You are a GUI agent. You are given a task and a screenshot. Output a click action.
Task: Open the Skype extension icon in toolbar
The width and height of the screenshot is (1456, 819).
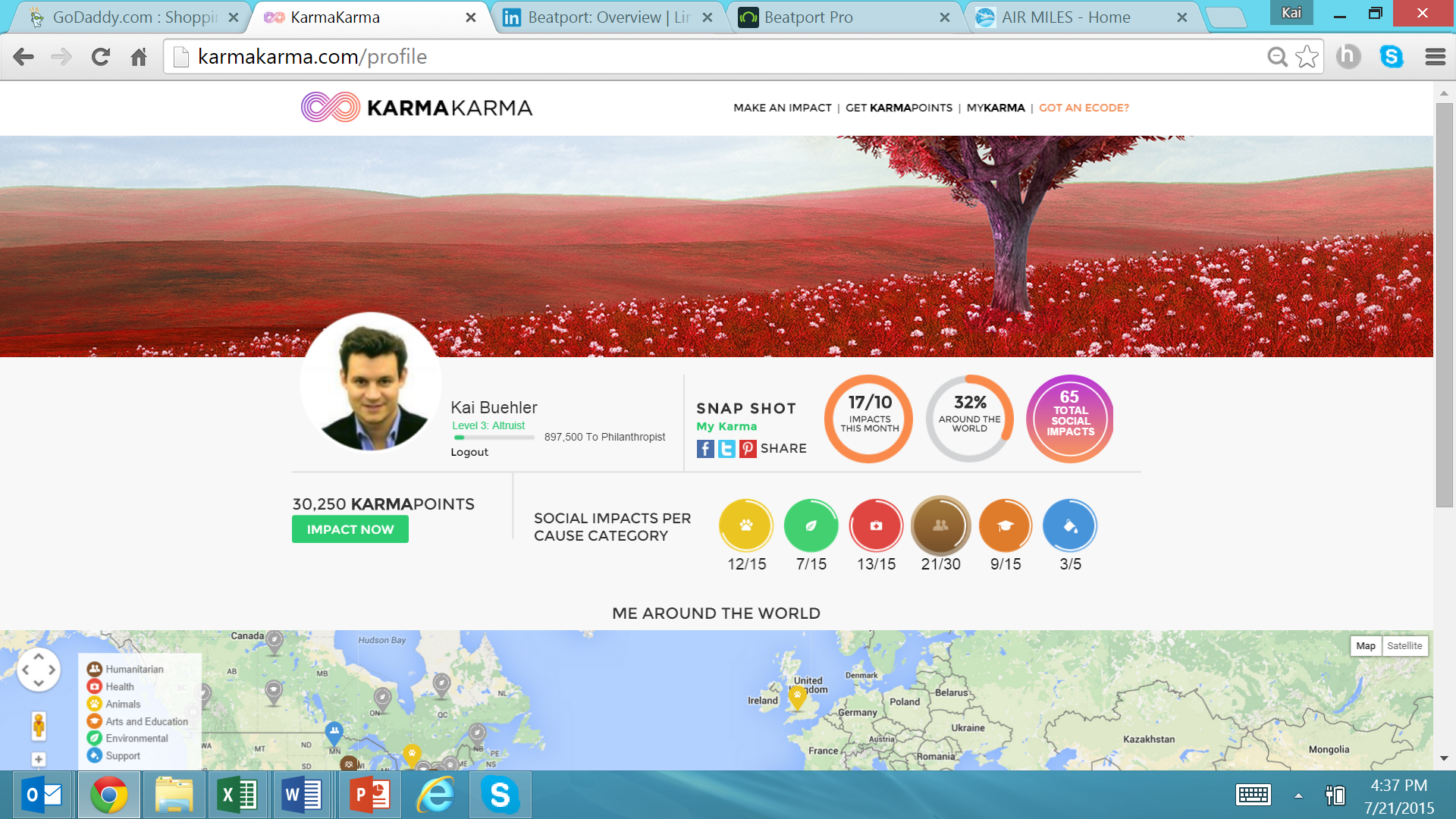click(1392, 57)
